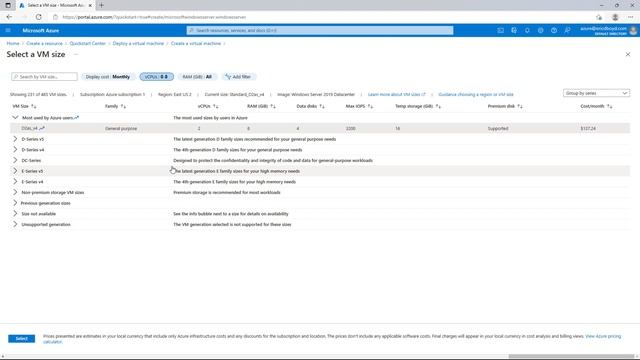The width and height of the screenshot is (640, 360).
Task: Open portal settings gear icon
Action: coord(540,30)
